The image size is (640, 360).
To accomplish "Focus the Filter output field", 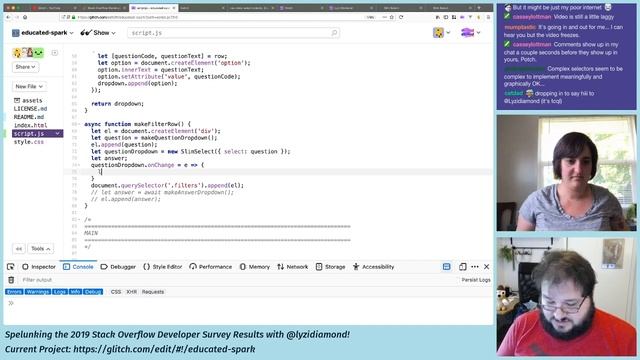I will click(x=237, y=280).
